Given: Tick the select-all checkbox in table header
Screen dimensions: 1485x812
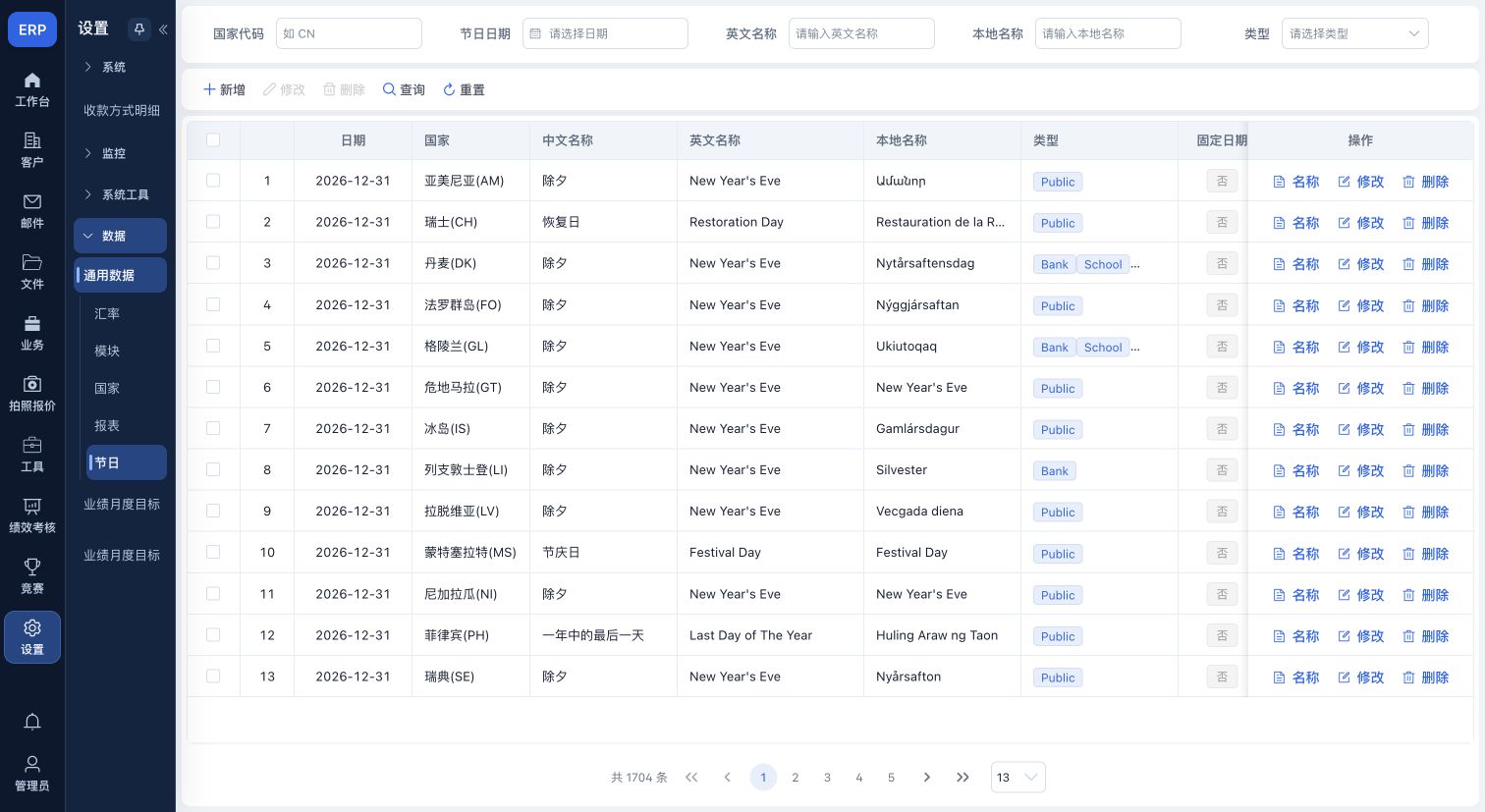Looking at the screenshot, I should [213, 140].
